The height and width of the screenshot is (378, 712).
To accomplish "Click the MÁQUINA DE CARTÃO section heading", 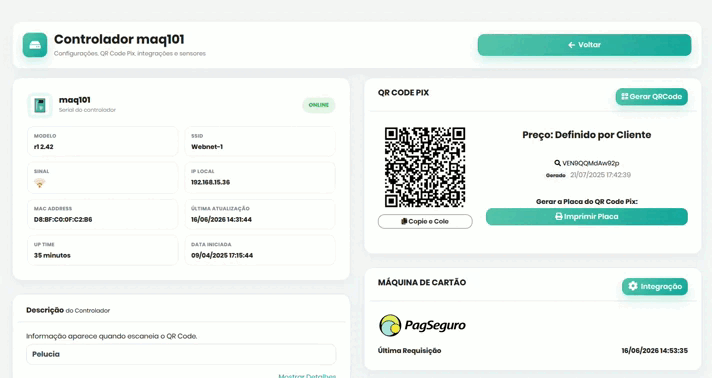I will (x=422, y=283).
